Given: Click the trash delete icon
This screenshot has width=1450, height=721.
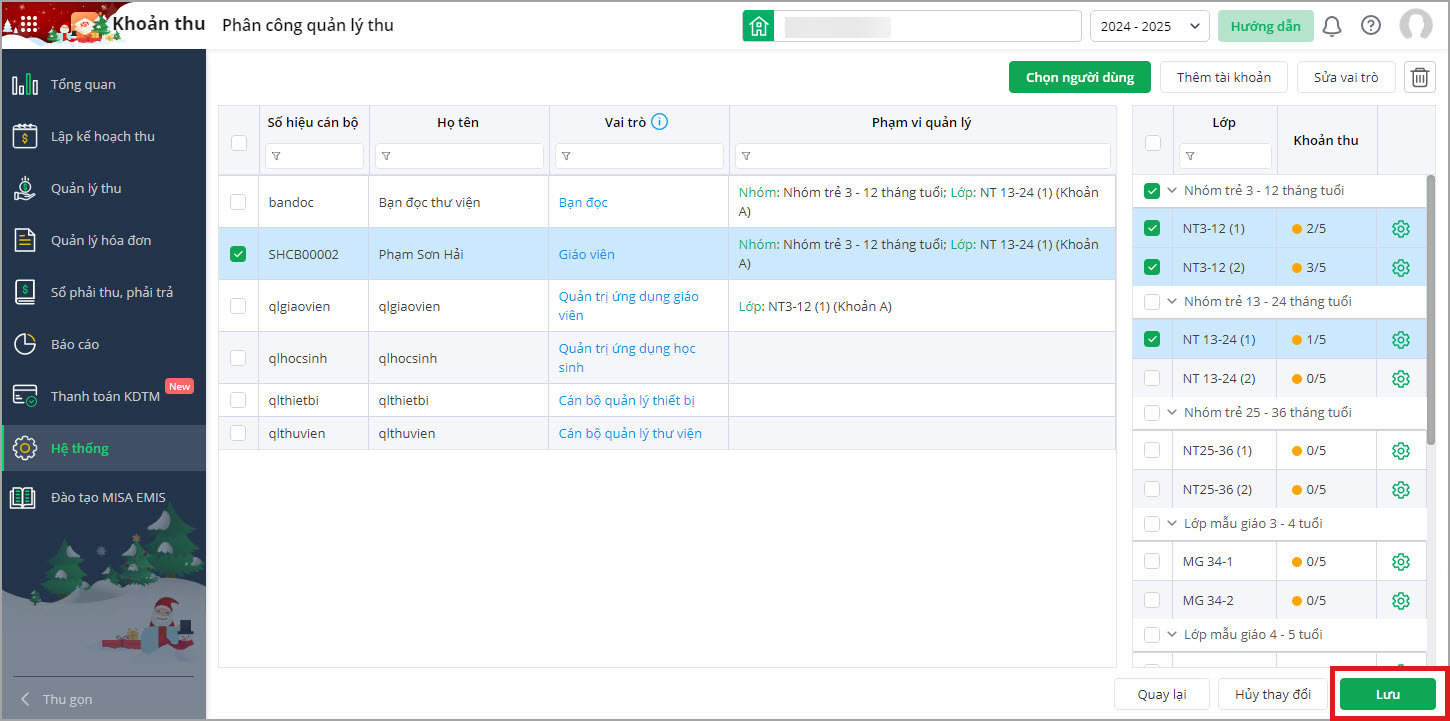Looking at the screenshot, I should click(1420, 77).
